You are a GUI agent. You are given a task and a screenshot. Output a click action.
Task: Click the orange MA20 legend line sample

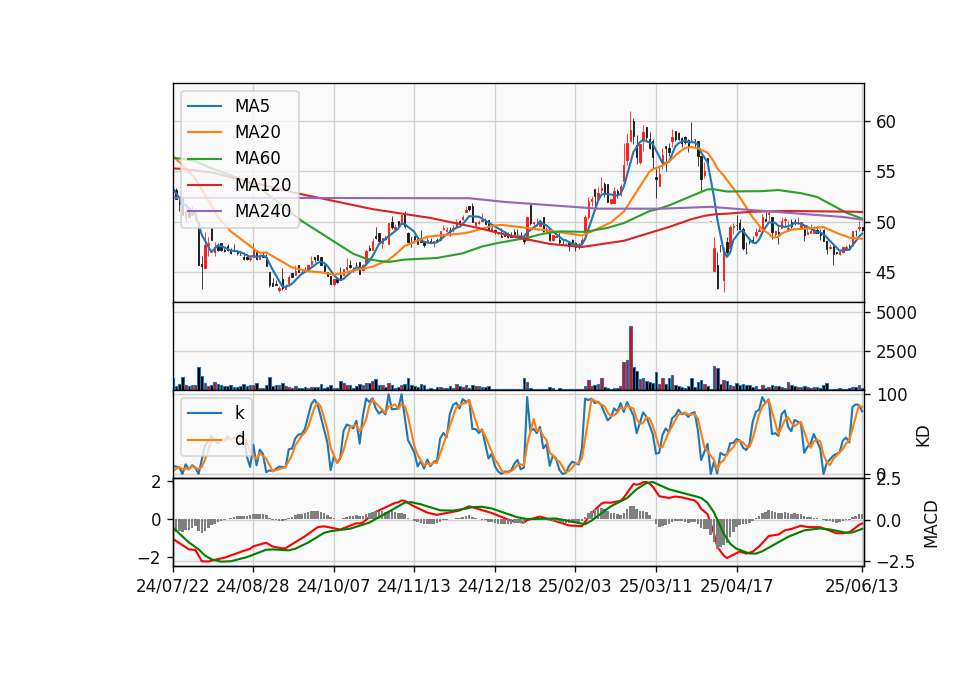coord(204,132)
